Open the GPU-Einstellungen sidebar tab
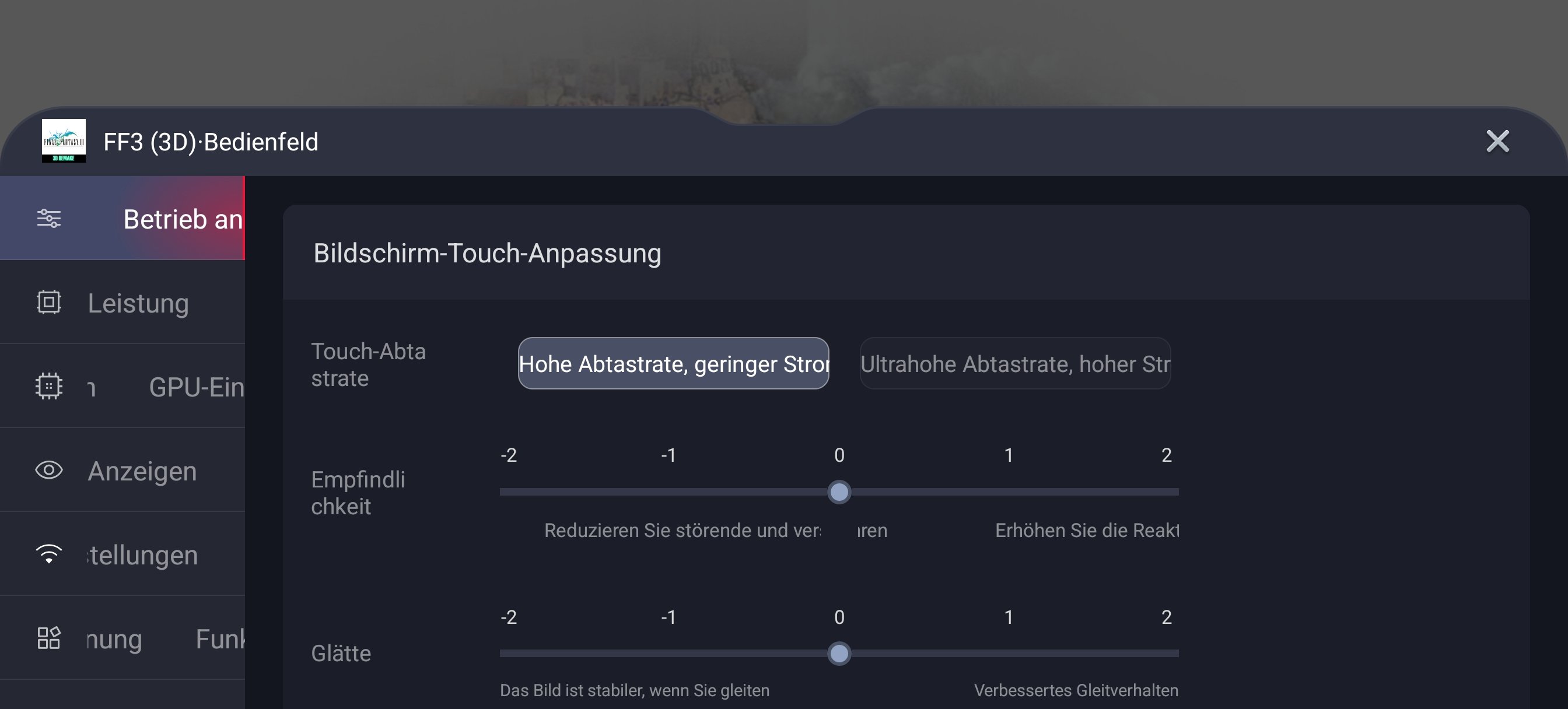The width and height of the screenshot is (1568, 709). (195, 387)
